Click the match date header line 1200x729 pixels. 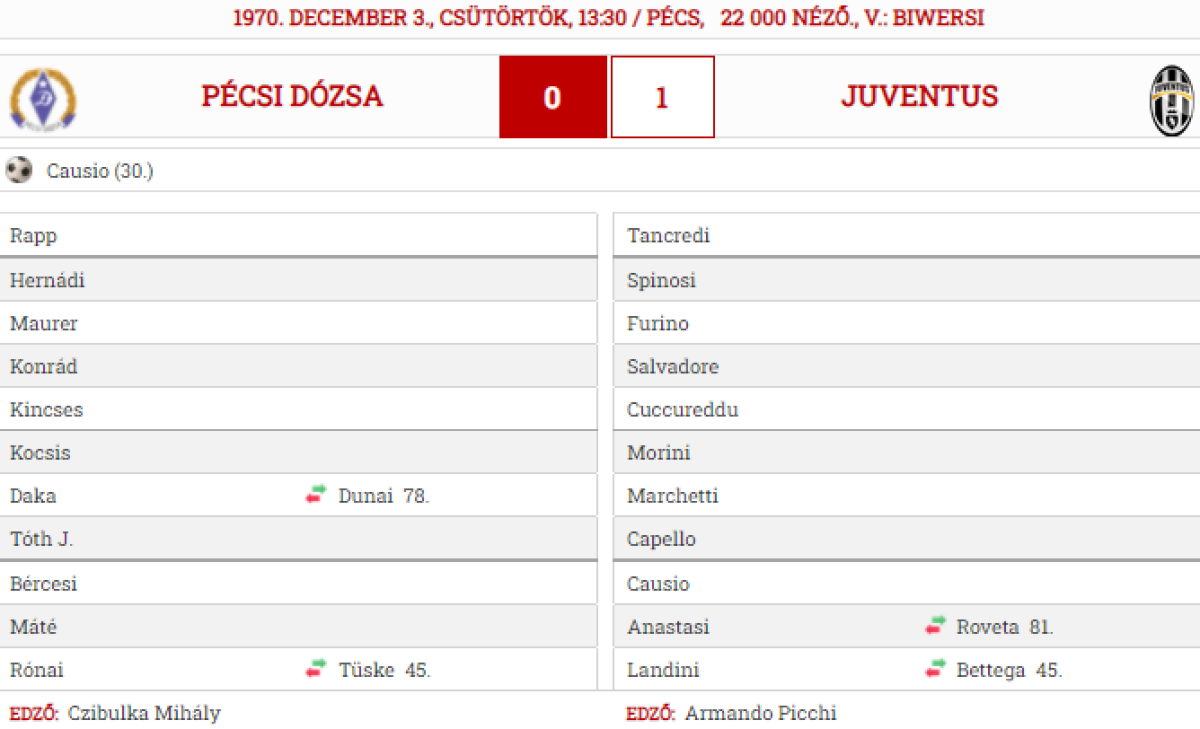point(608,18)
